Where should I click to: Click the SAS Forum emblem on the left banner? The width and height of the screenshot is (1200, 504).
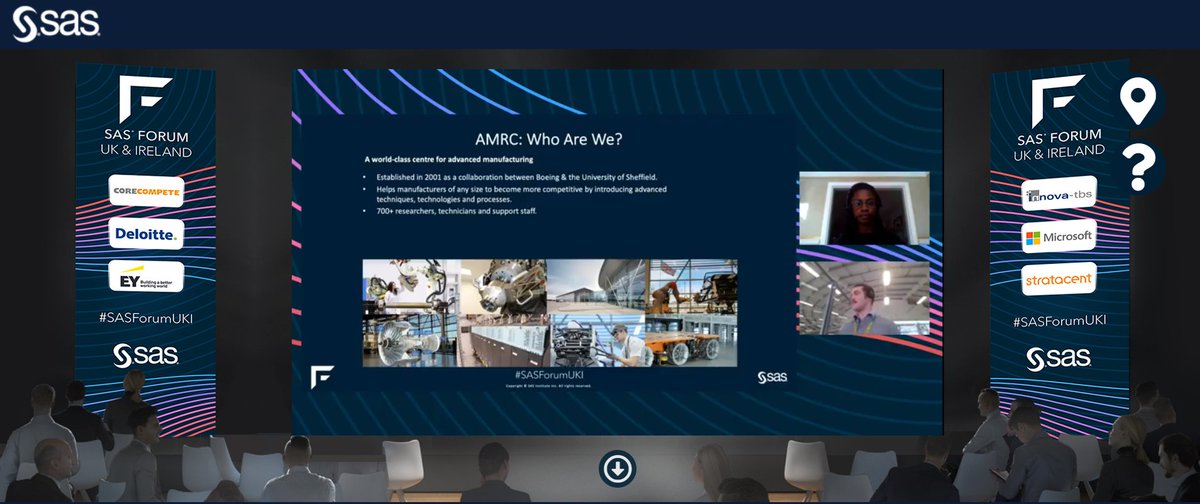coord(147,97)
